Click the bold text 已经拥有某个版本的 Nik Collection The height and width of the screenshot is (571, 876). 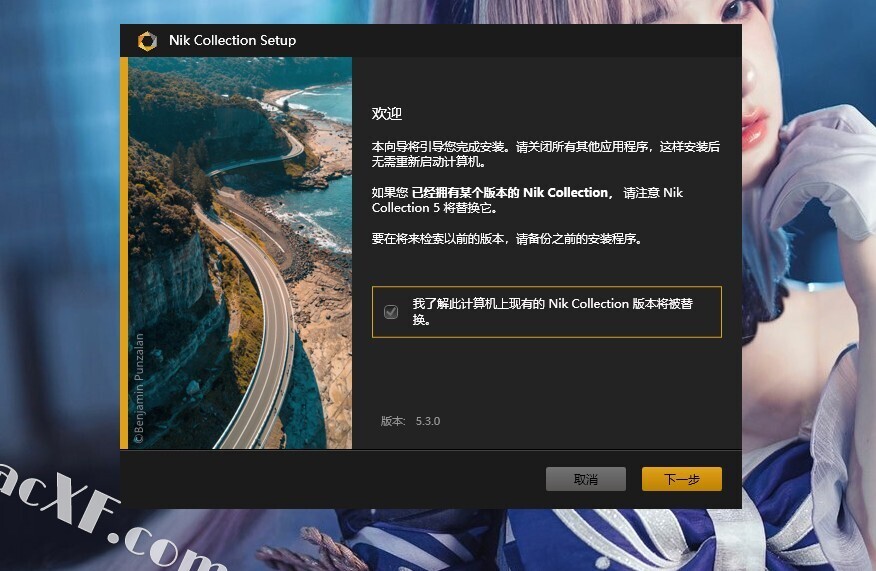click(510, 193)
